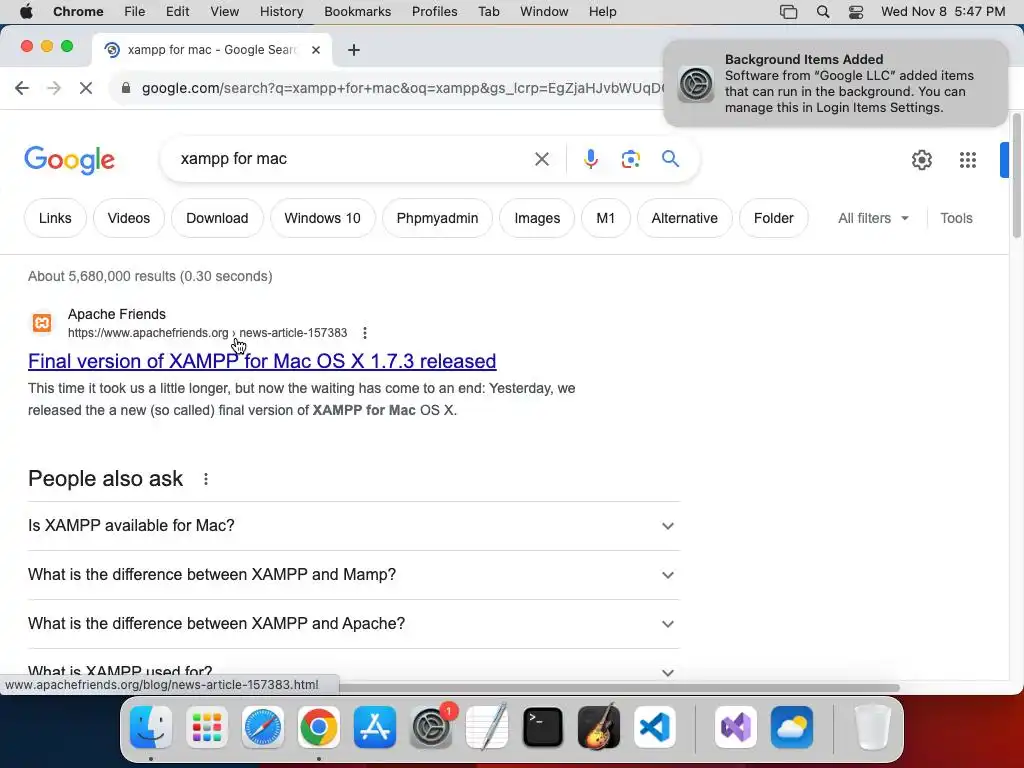
Task: Open Finder from the Dock
Action: pyautogui.click(x=151, y=727)
